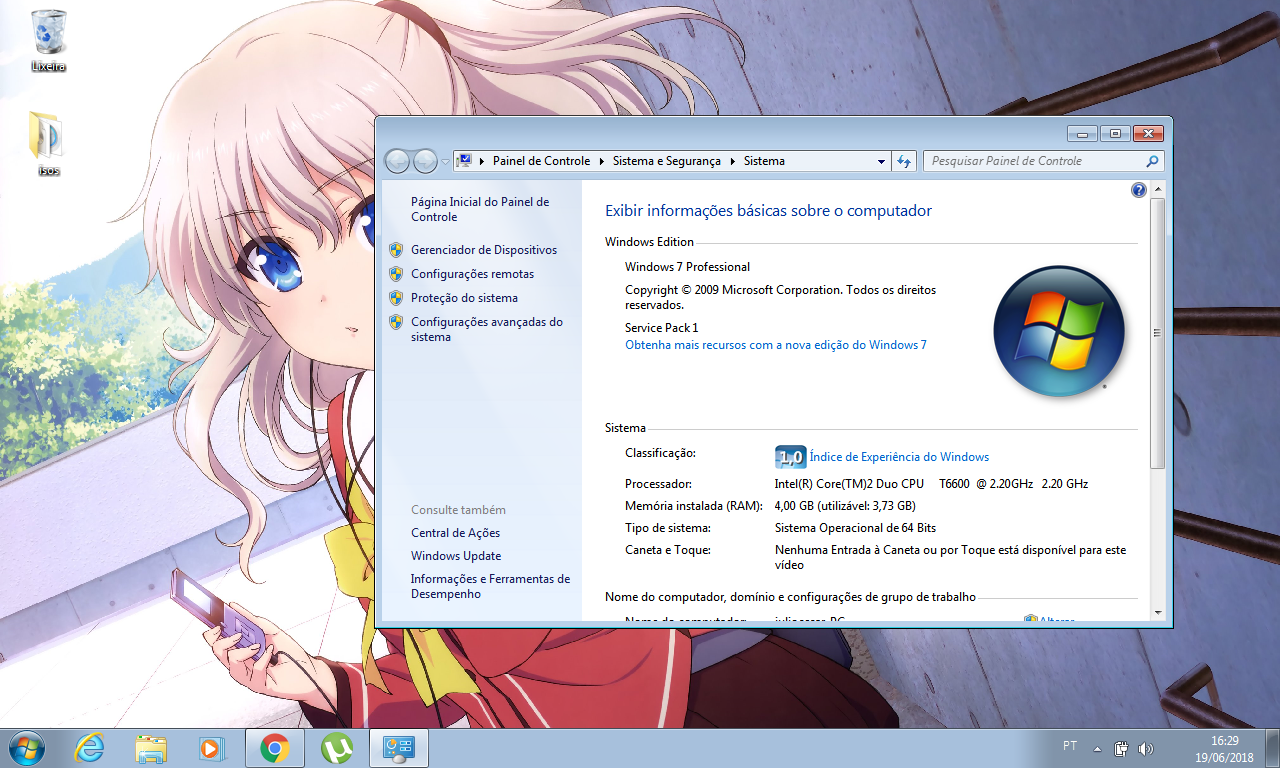Image resolution: width=1280 pixels, height=768 pixels.
Task: Open Proteção do sistema link
Action: pos(464,298)
